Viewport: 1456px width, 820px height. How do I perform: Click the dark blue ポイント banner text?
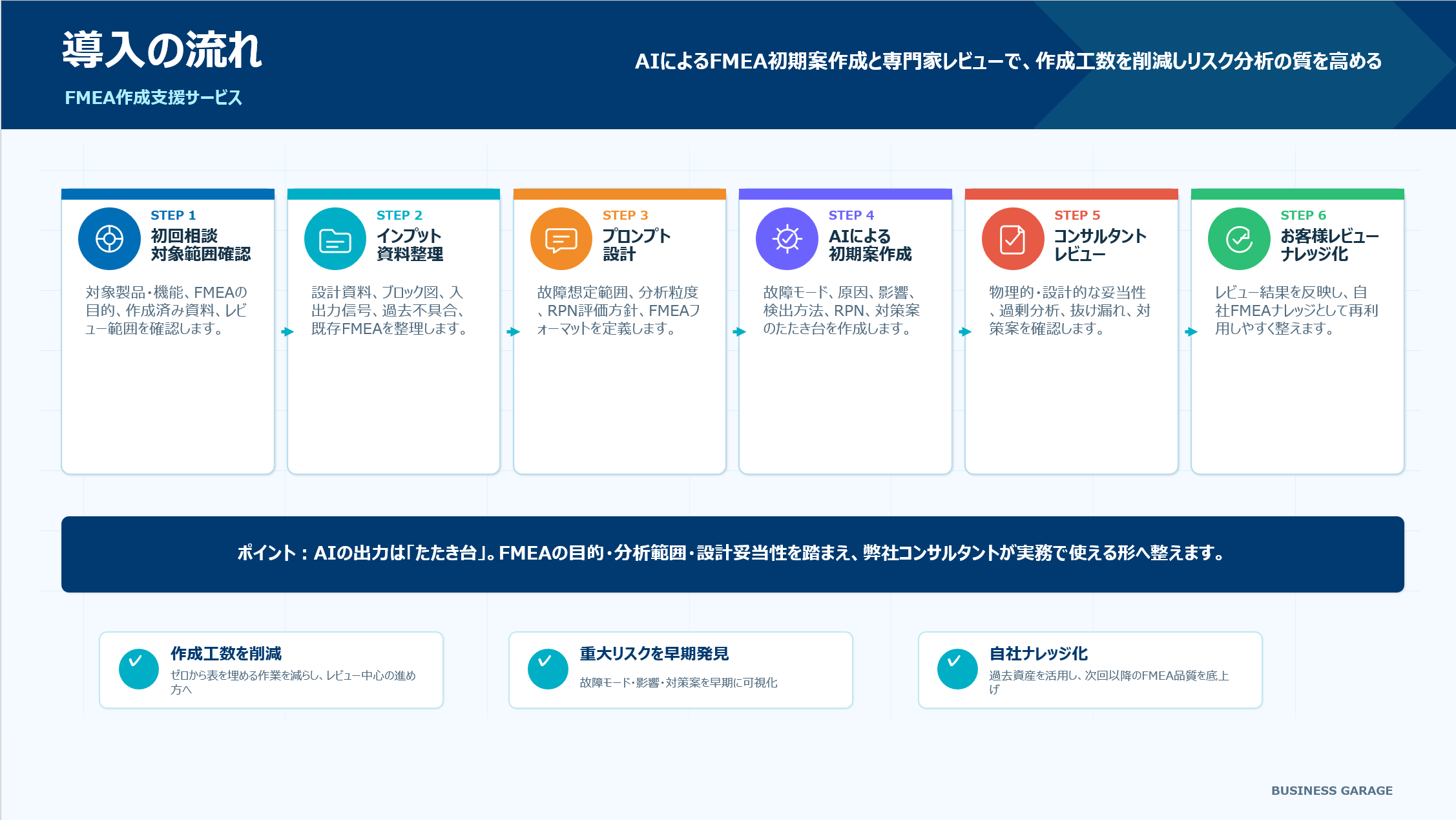point(732,553)
